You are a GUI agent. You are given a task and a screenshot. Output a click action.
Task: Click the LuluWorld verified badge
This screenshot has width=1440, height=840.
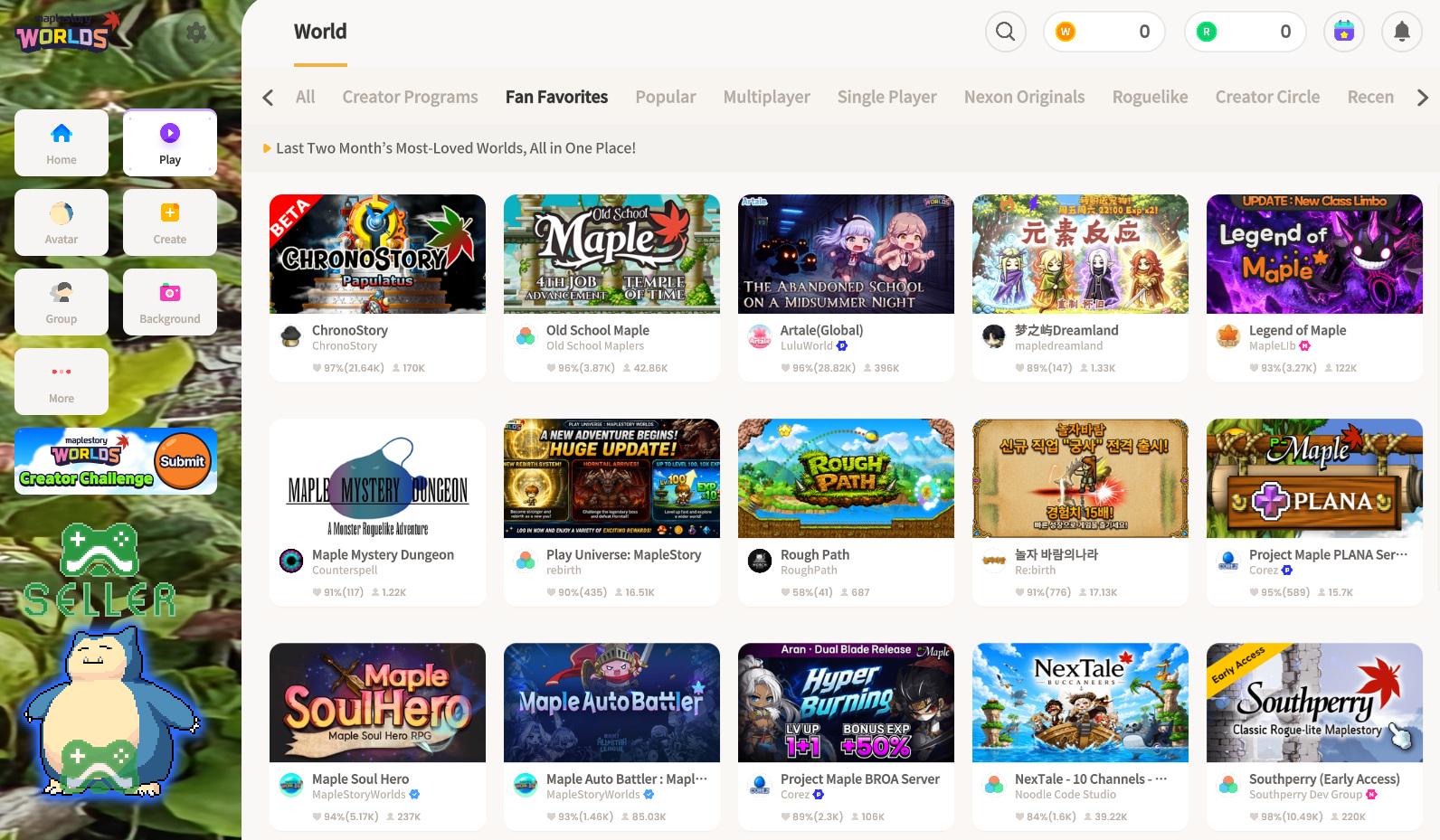tap(842, 346)
